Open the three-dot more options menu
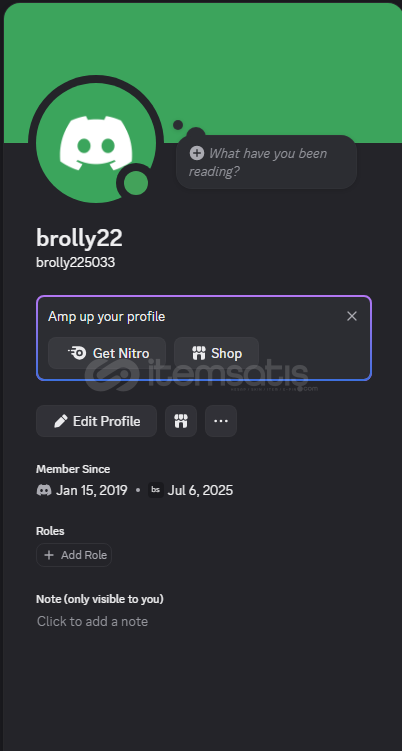 221,421
